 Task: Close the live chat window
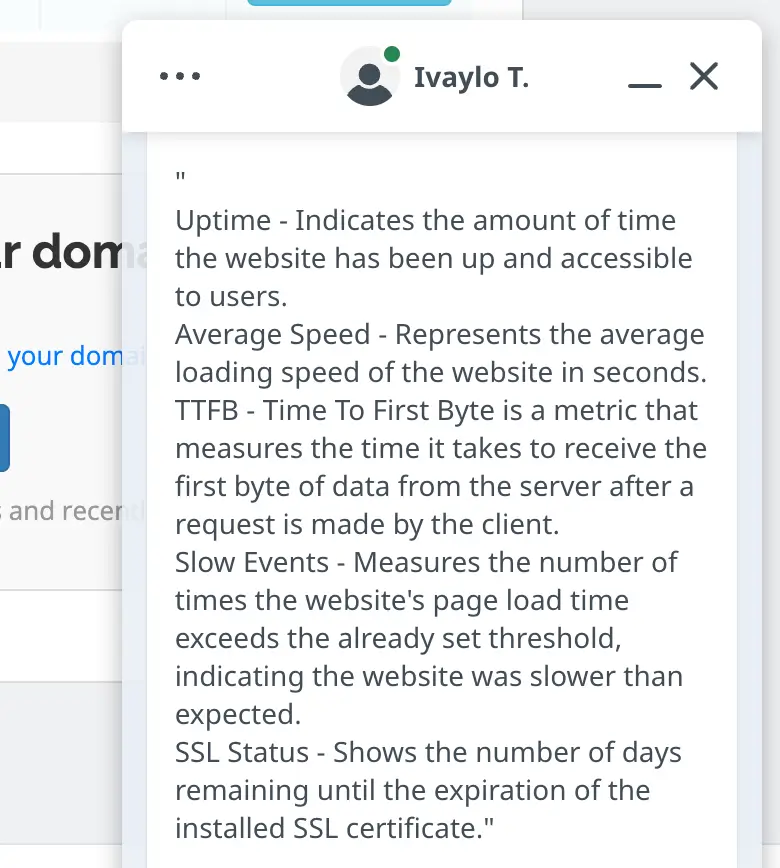pyautogui.click(x=704, y=76)
